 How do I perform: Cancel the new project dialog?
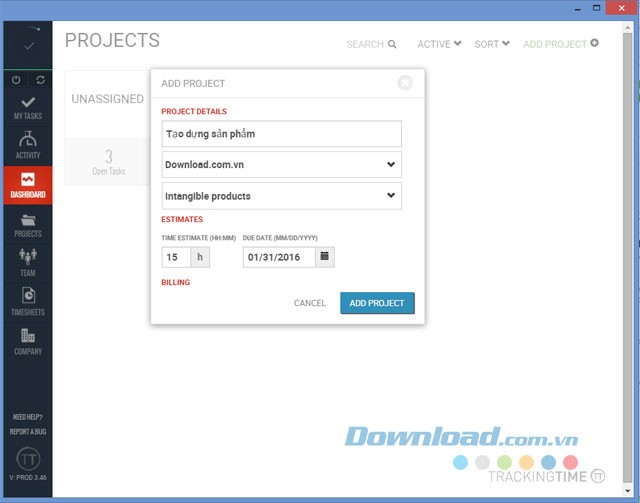pyautogui.click(x=310, y=303)
